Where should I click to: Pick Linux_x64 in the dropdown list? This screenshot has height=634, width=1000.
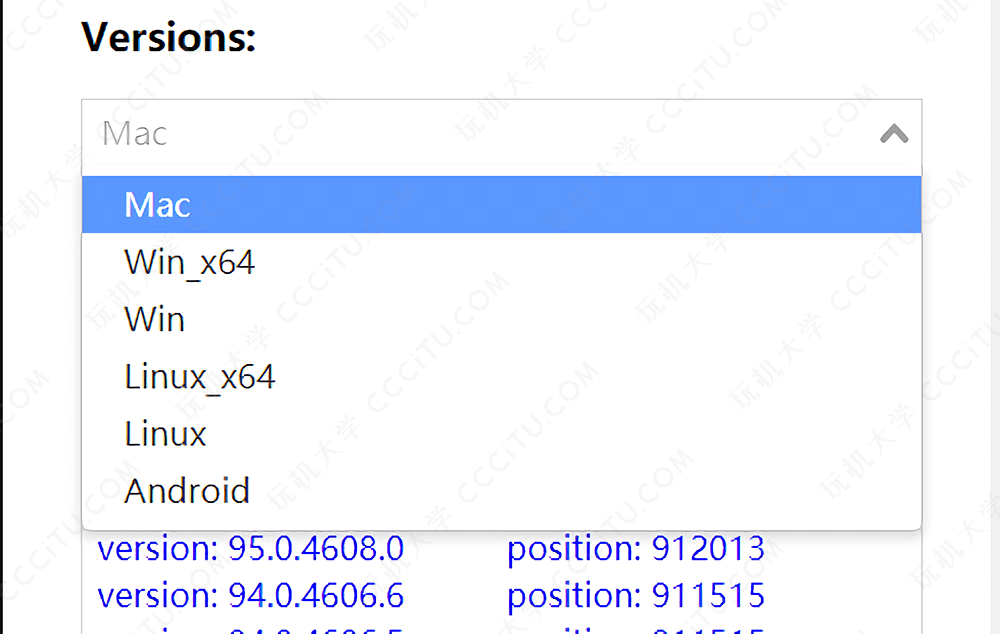[200, 376]
